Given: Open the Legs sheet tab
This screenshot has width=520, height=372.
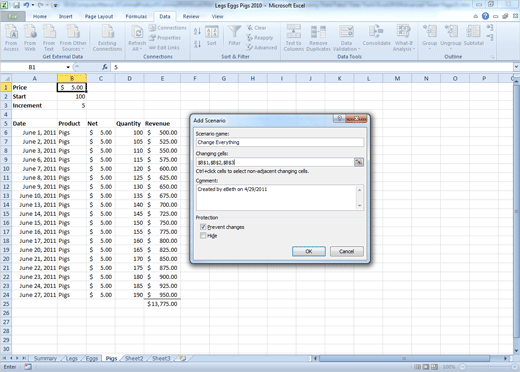Looking at the screenshot, I should pyautogui.click(x=72, y=358).
